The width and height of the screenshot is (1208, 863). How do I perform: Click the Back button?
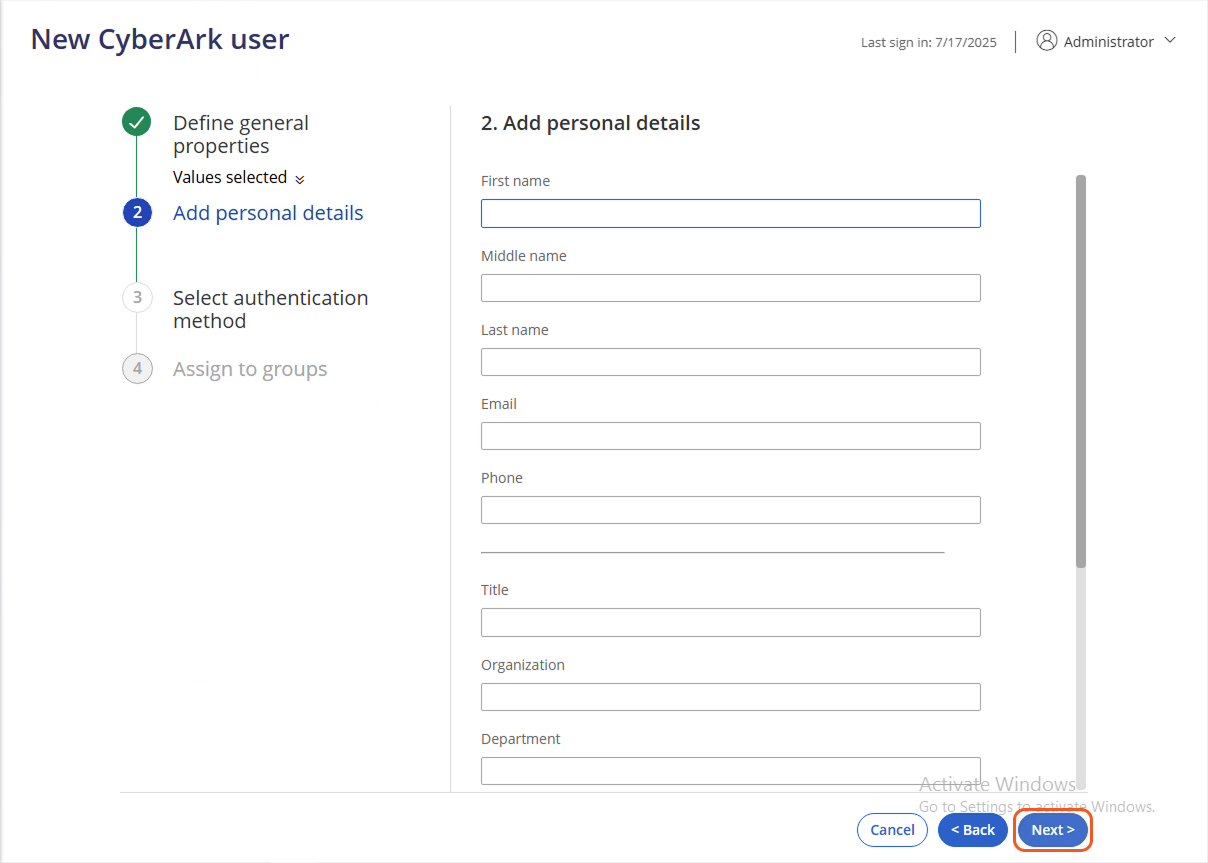[x=972, y=829]
